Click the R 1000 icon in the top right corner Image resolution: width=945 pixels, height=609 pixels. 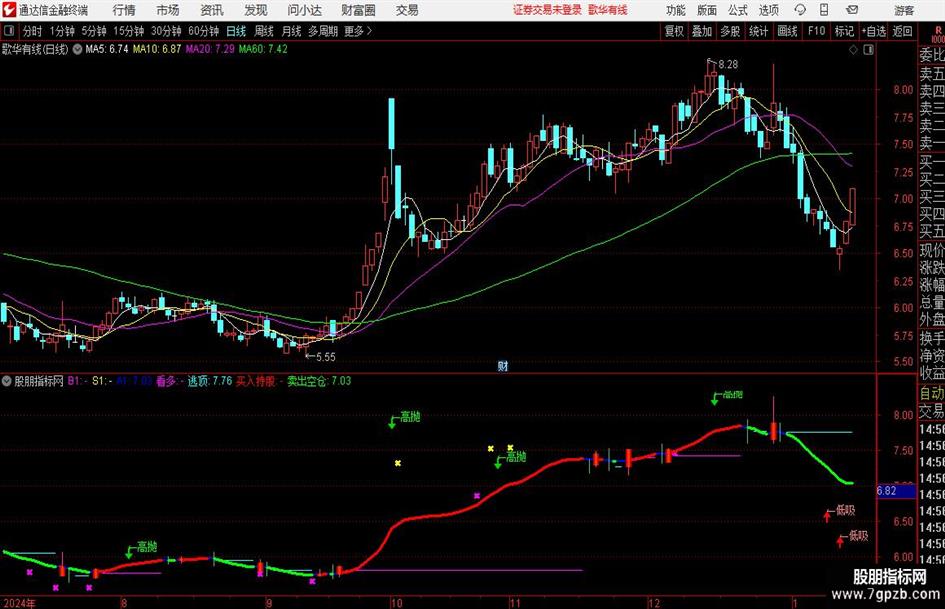tap(938, 34)
